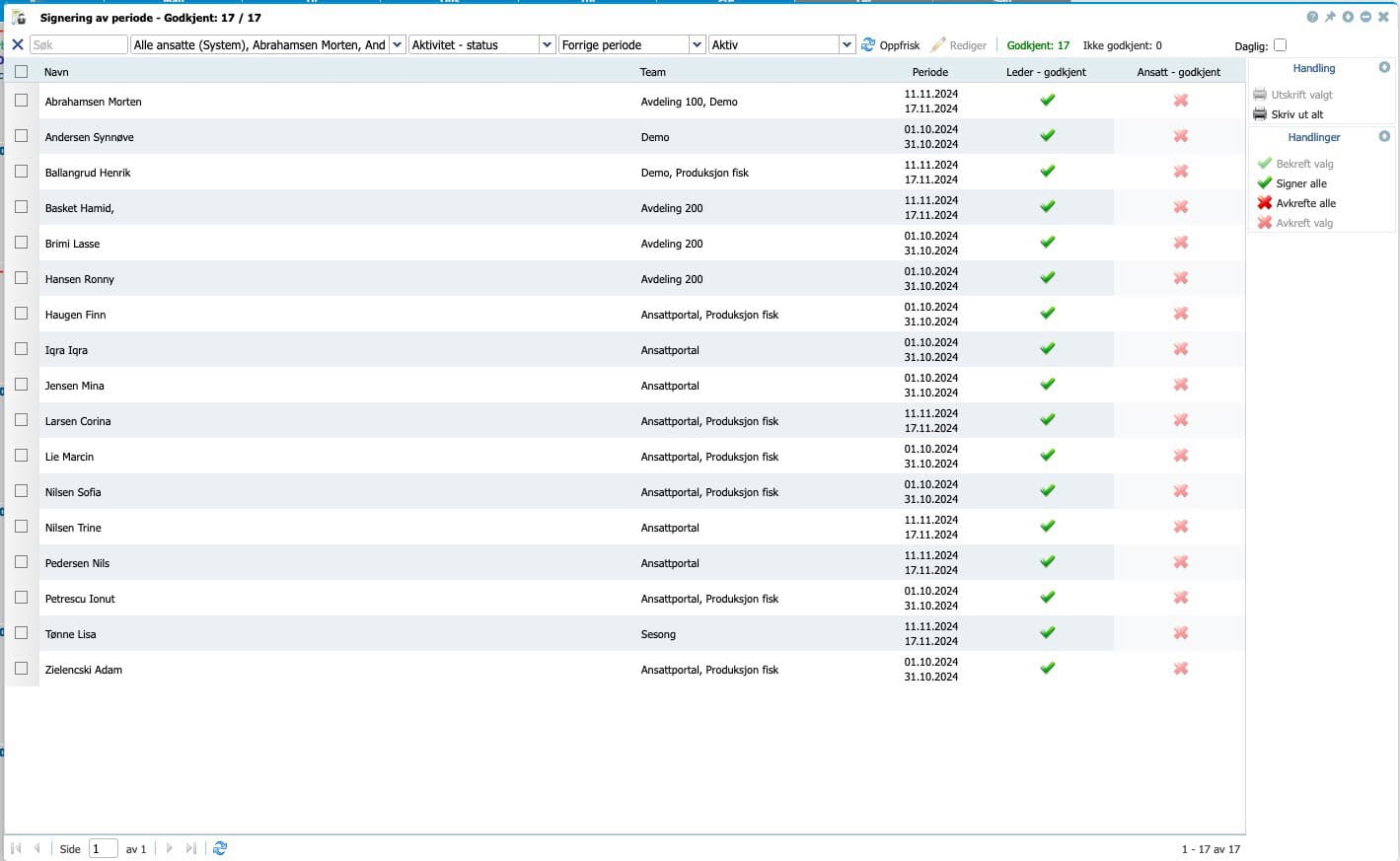Sort by Ansatt - godkjent column header
The image size is (1400, 861).
1179,72
